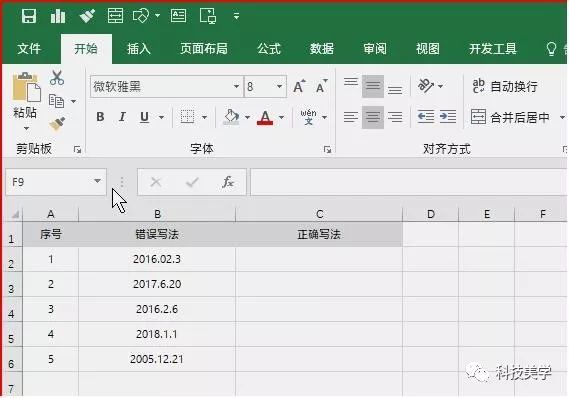569x398 pixels.
Task: Click the Decrease Indent icon
Action: point(426,117)
